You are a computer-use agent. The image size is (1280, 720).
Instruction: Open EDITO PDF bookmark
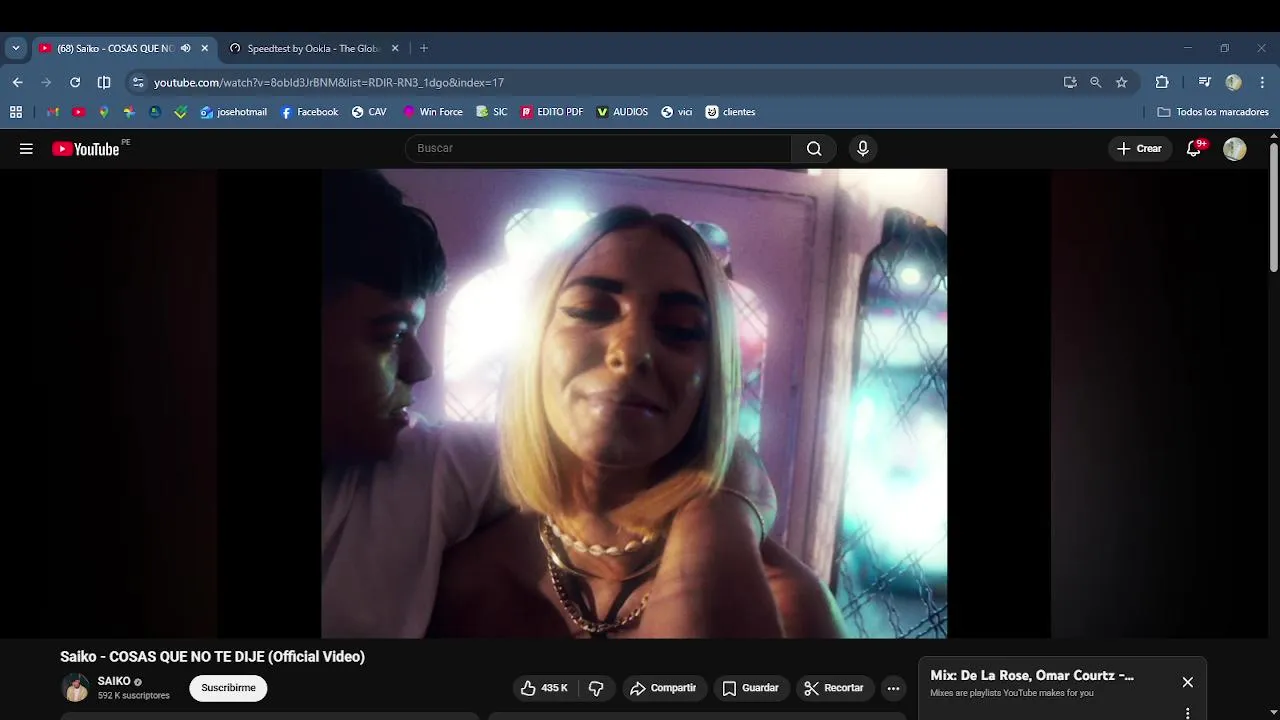552,112
